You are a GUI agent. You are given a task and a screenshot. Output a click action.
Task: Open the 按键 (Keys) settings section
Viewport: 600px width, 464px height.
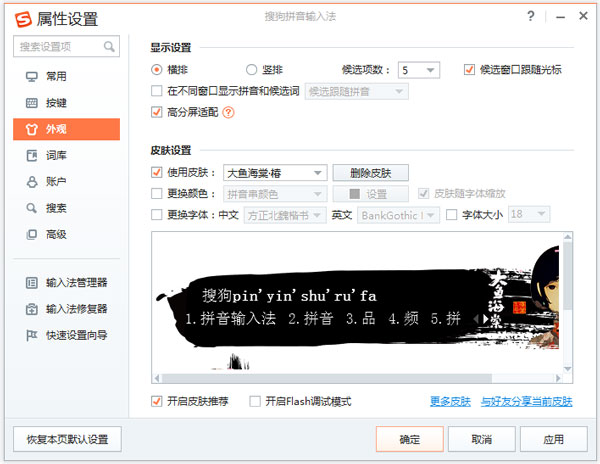pos(56,102)
